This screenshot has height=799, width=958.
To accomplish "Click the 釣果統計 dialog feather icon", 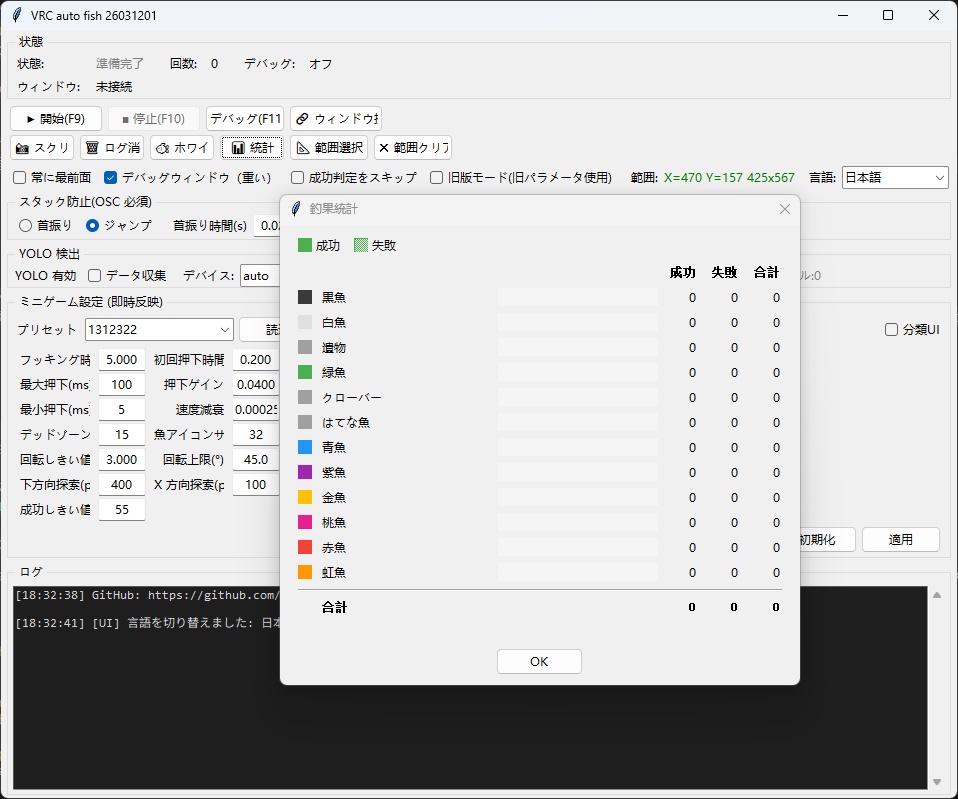I will click(x=296, y=209).
